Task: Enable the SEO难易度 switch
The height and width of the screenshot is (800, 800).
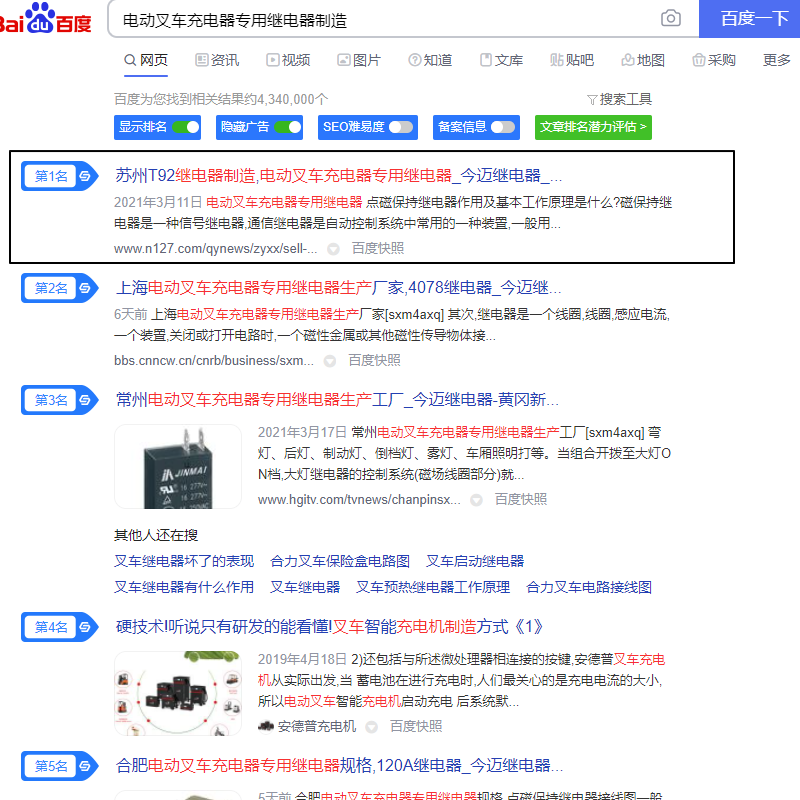Action: (x=401, y=127)
